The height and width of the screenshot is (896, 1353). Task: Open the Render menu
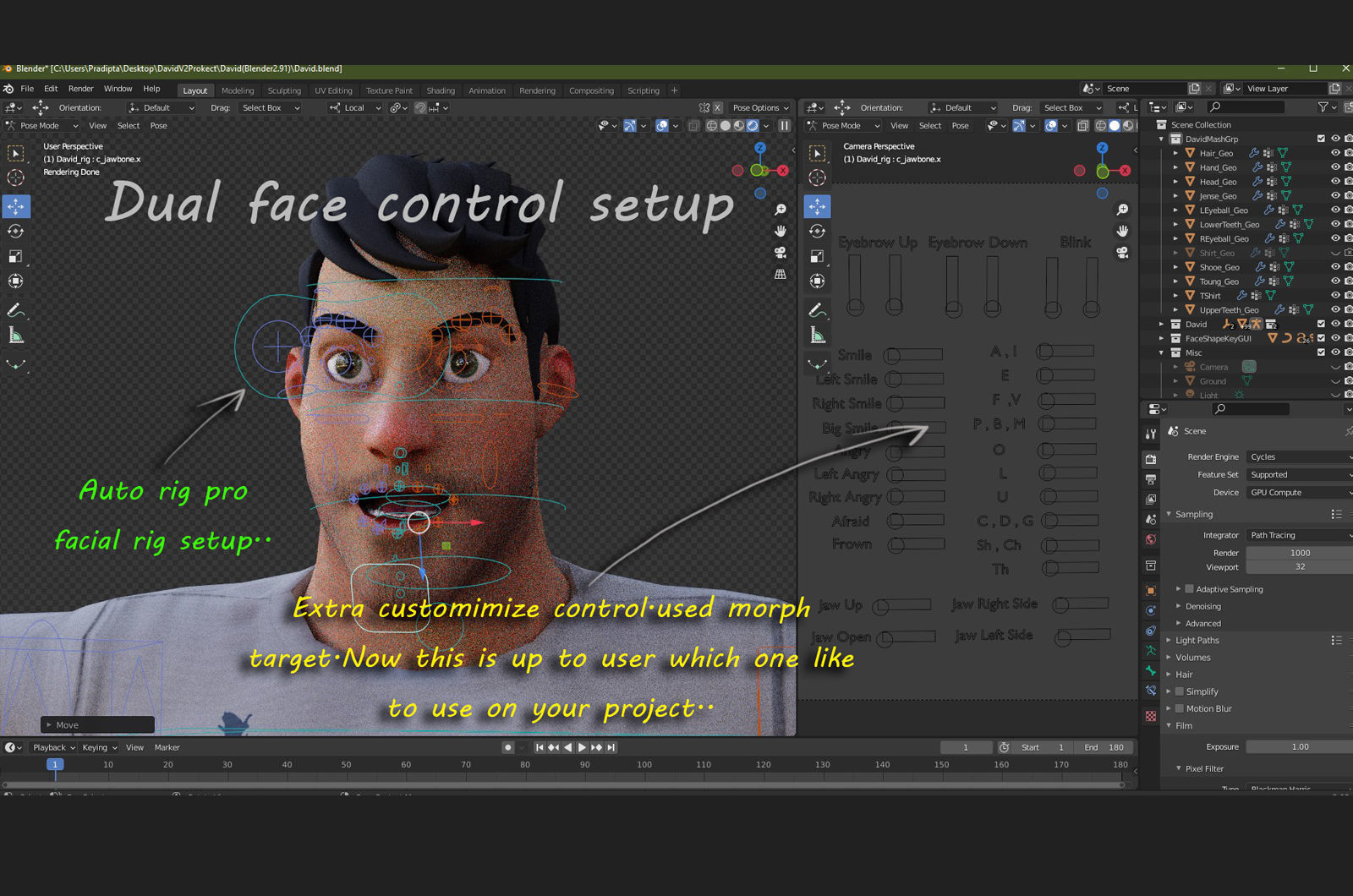[x=80, y=89]
